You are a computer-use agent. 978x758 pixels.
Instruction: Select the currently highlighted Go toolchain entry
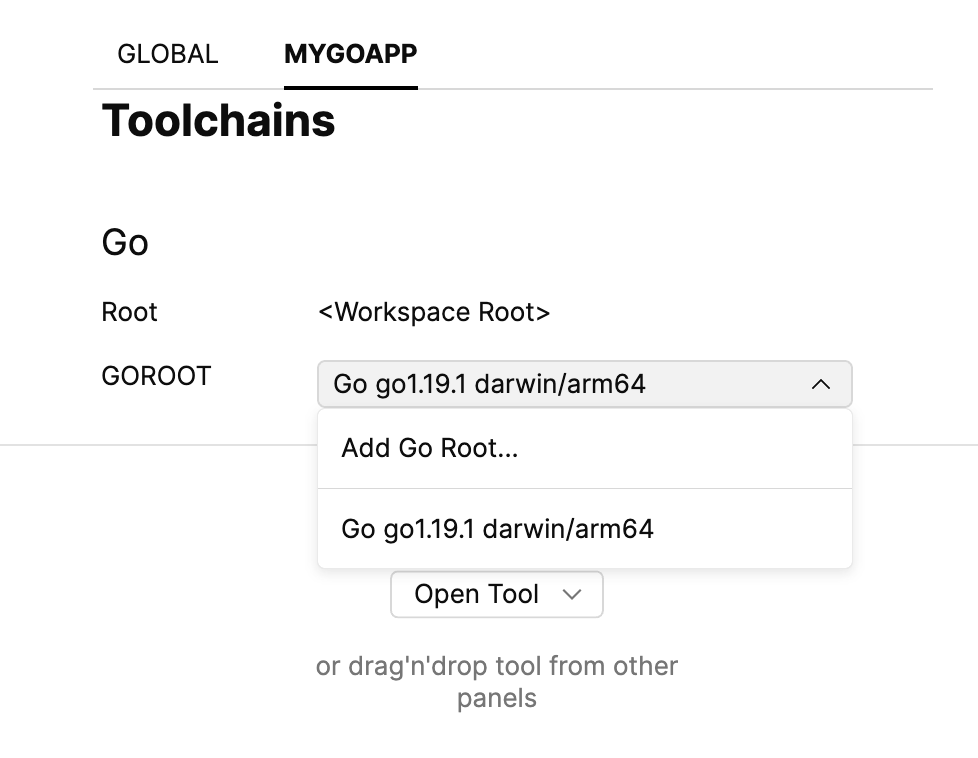point(495,528)
